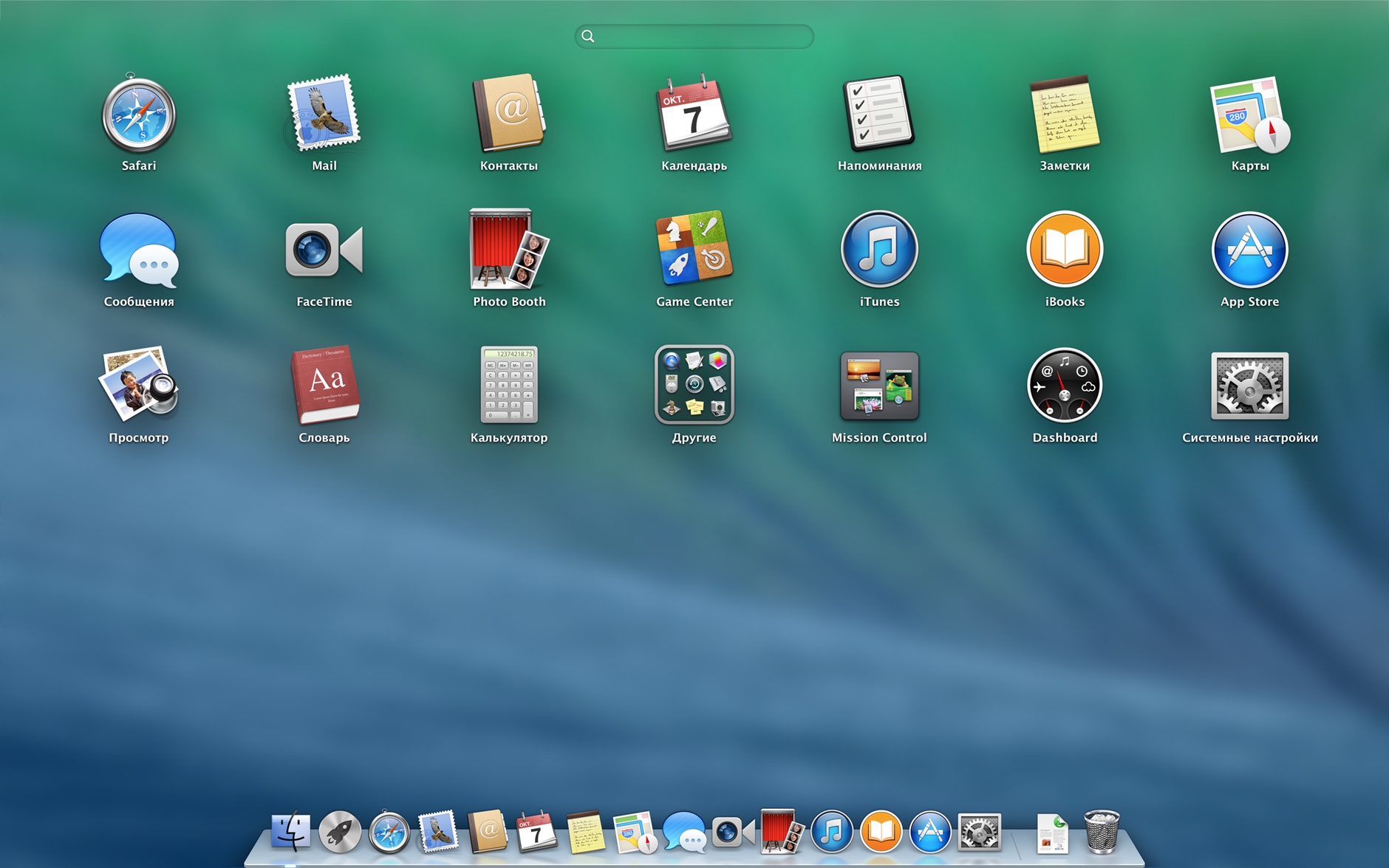This screenshot has width=1389, height=868.
Task: Open Системные настройки in the Launchpad grid
Action: coord(1250,385)
